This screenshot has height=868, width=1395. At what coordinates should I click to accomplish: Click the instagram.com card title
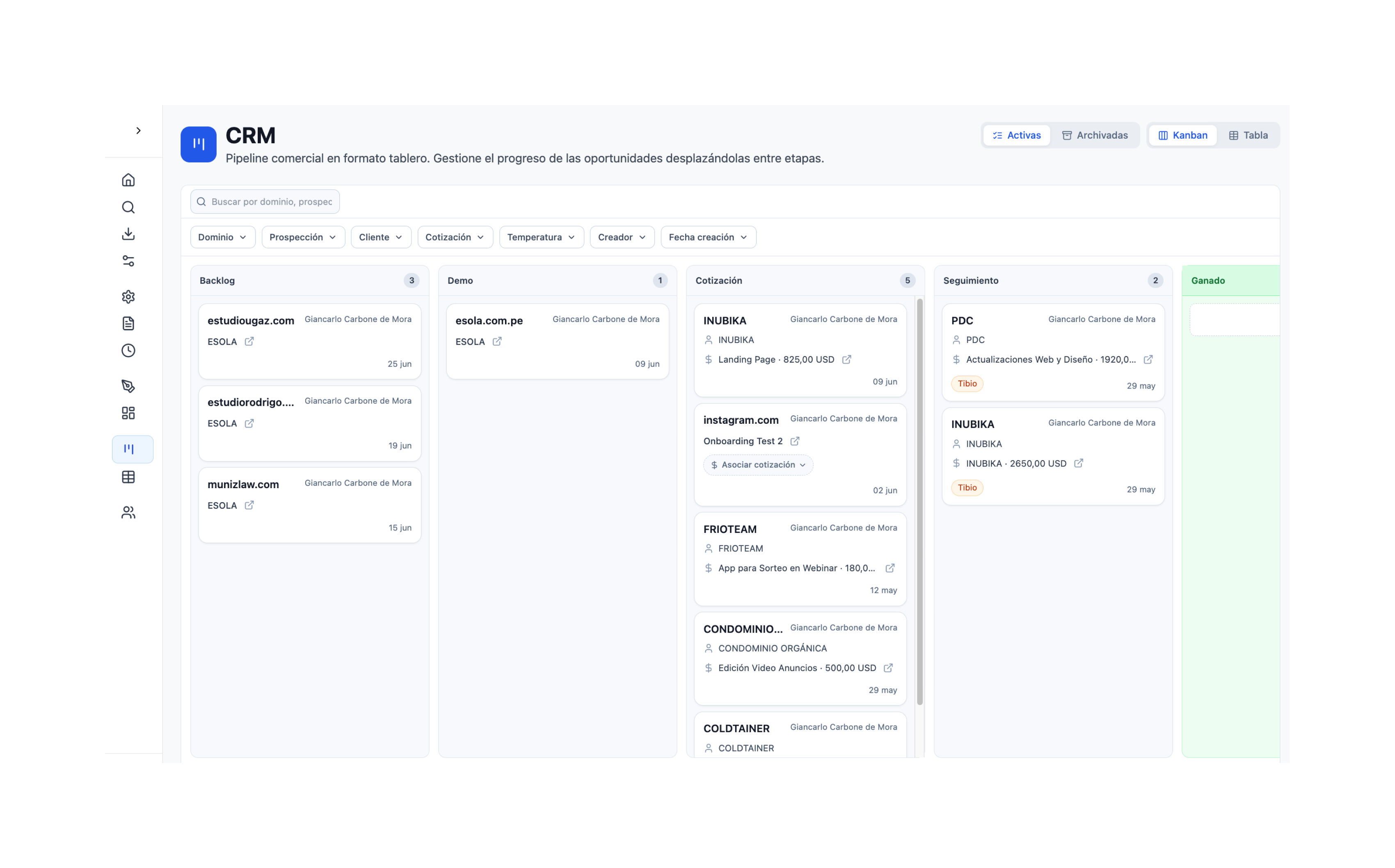tap(741, 420)
